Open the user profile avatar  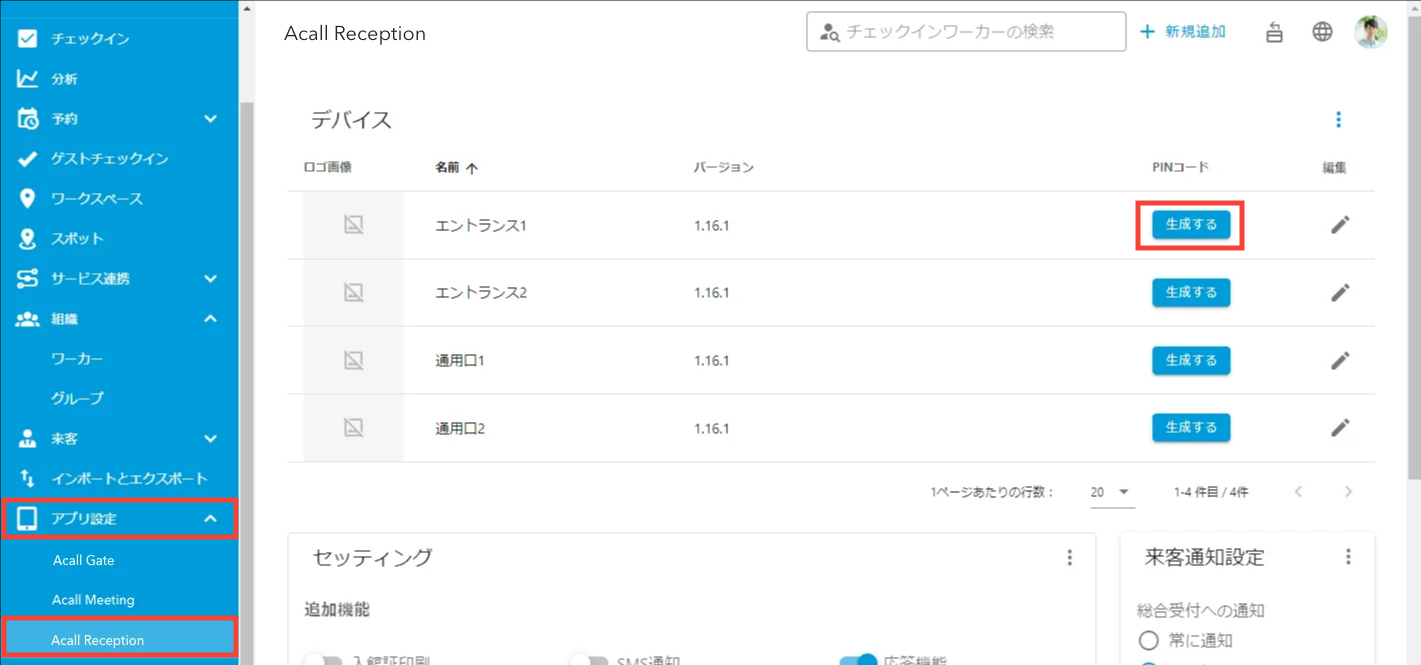tap(1371, 32)
